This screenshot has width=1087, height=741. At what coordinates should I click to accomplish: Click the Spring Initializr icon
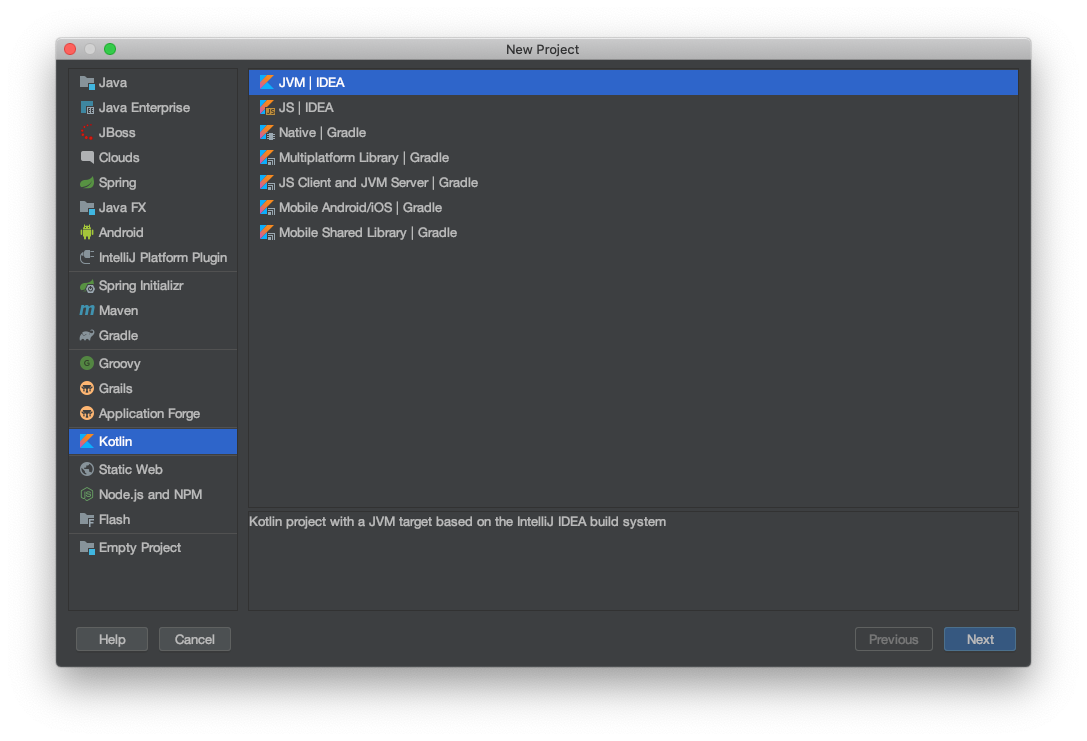87,286
